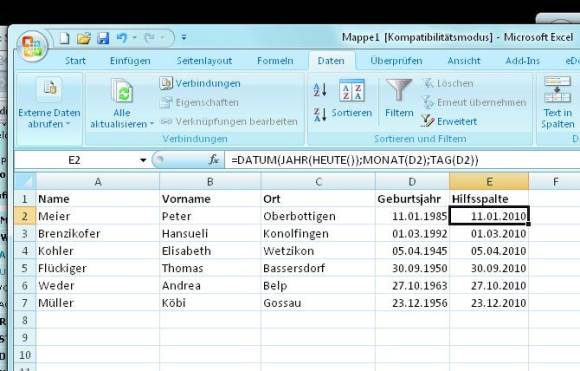Open the Office button menu
The image size is (580, 371).
(32, 46)
